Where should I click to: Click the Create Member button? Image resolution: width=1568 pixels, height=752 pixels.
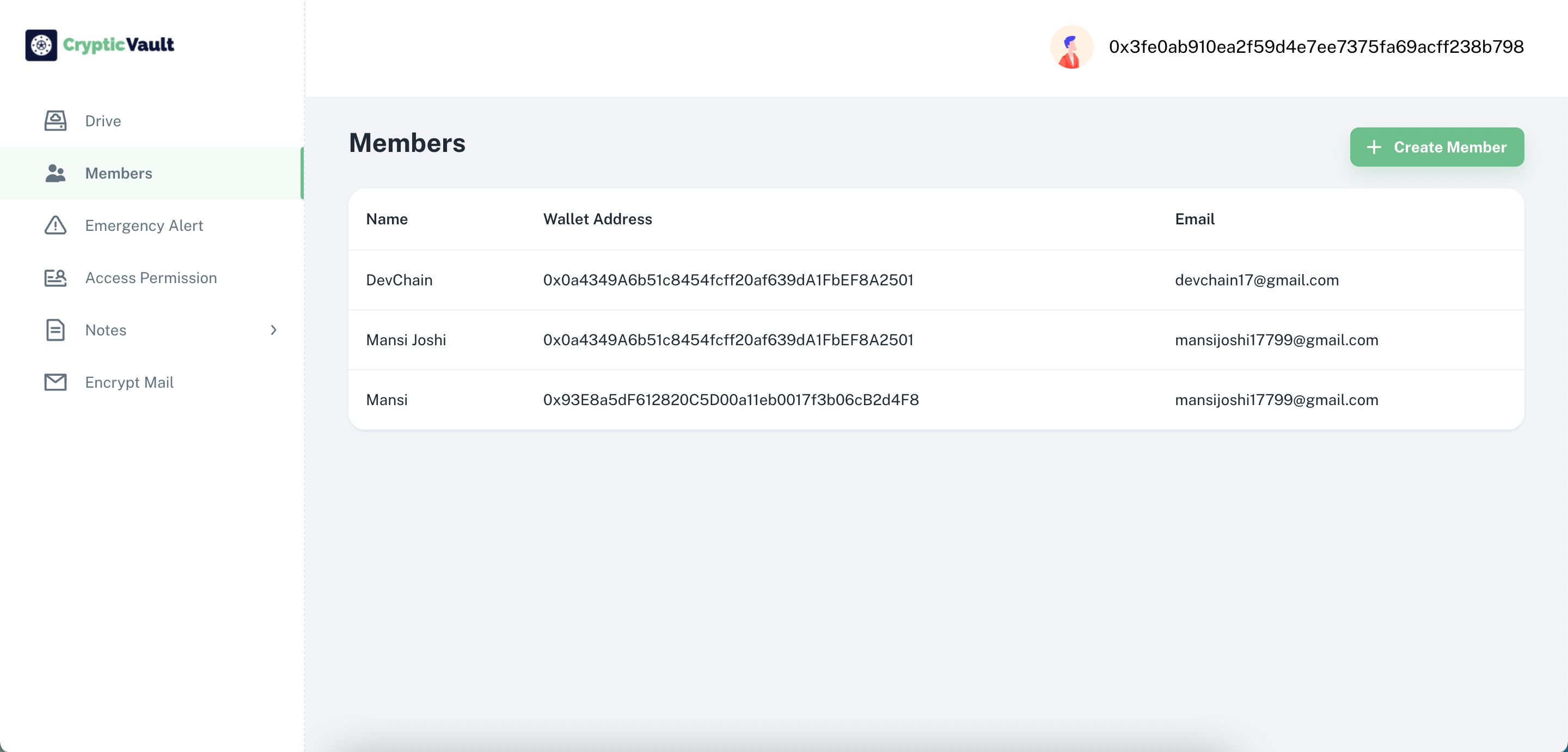1437,146
